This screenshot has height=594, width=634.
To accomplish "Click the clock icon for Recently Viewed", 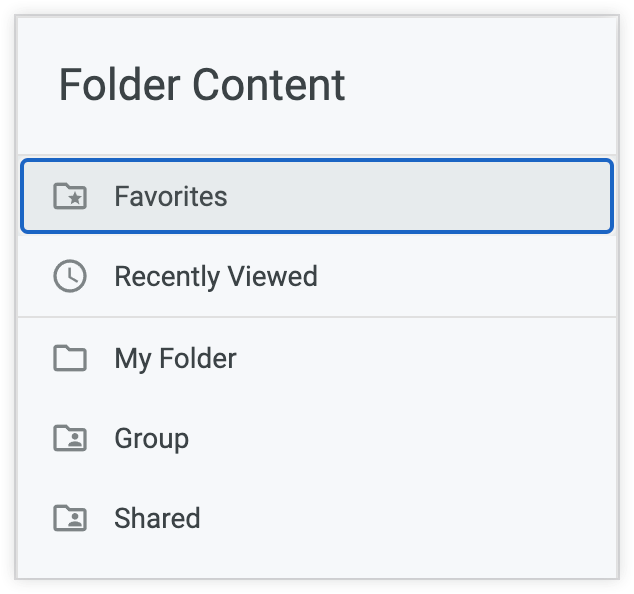I will point(70,277).
